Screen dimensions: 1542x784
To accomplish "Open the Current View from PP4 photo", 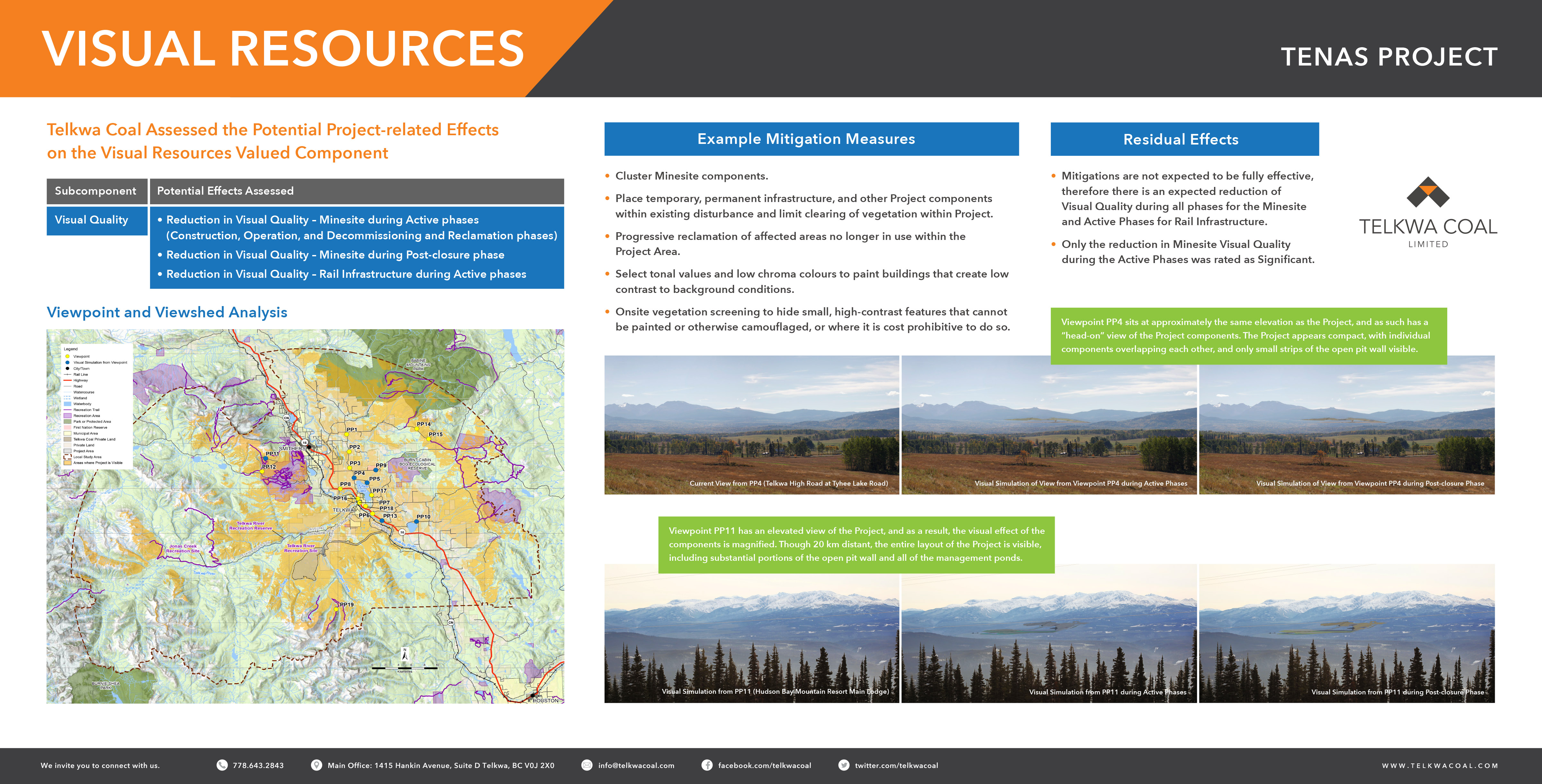I will tap(751, 425).
